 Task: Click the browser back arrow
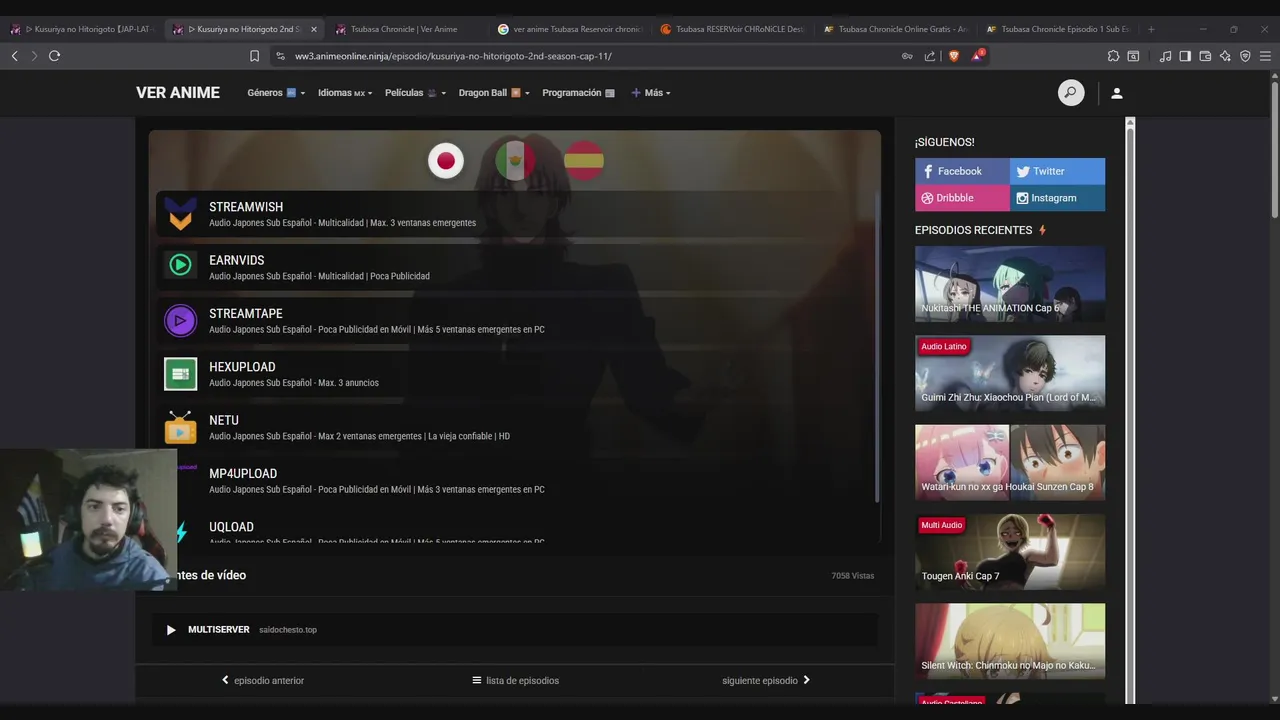14,56
